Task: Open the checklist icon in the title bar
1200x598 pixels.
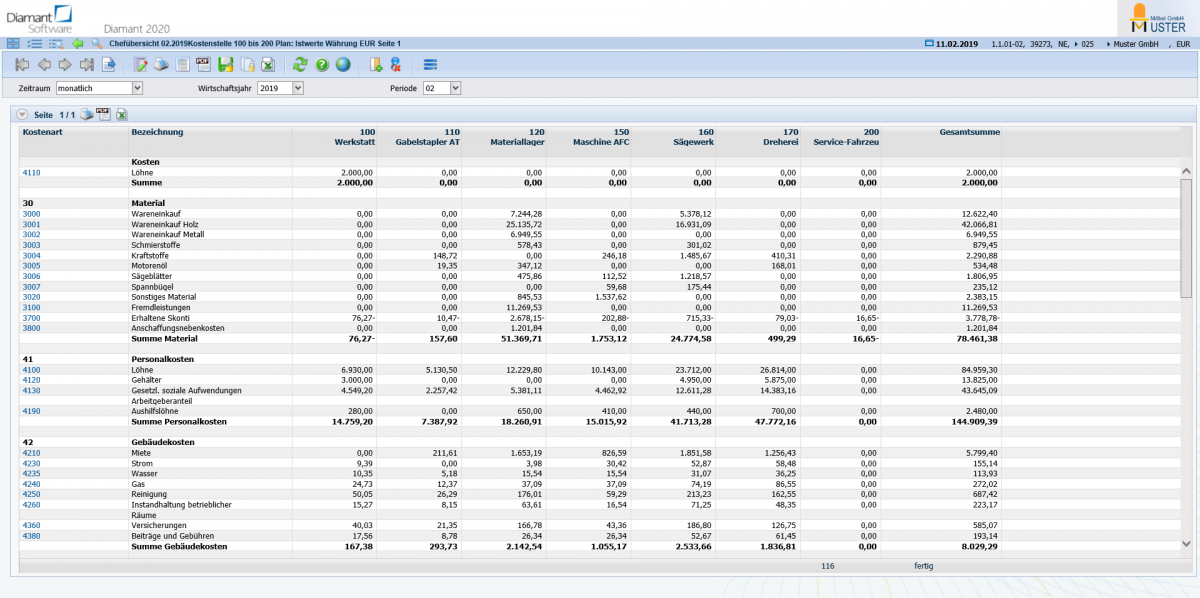Action: coord(34,44)
